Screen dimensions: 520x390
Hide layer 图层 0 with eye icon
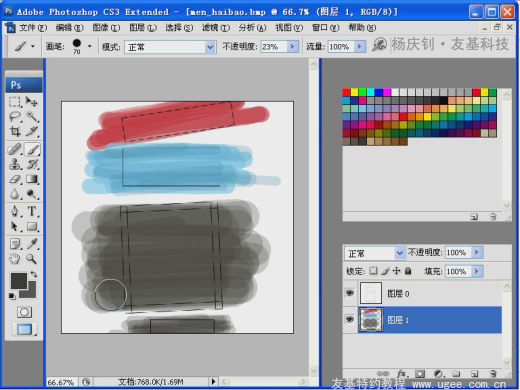click(350, 293)
